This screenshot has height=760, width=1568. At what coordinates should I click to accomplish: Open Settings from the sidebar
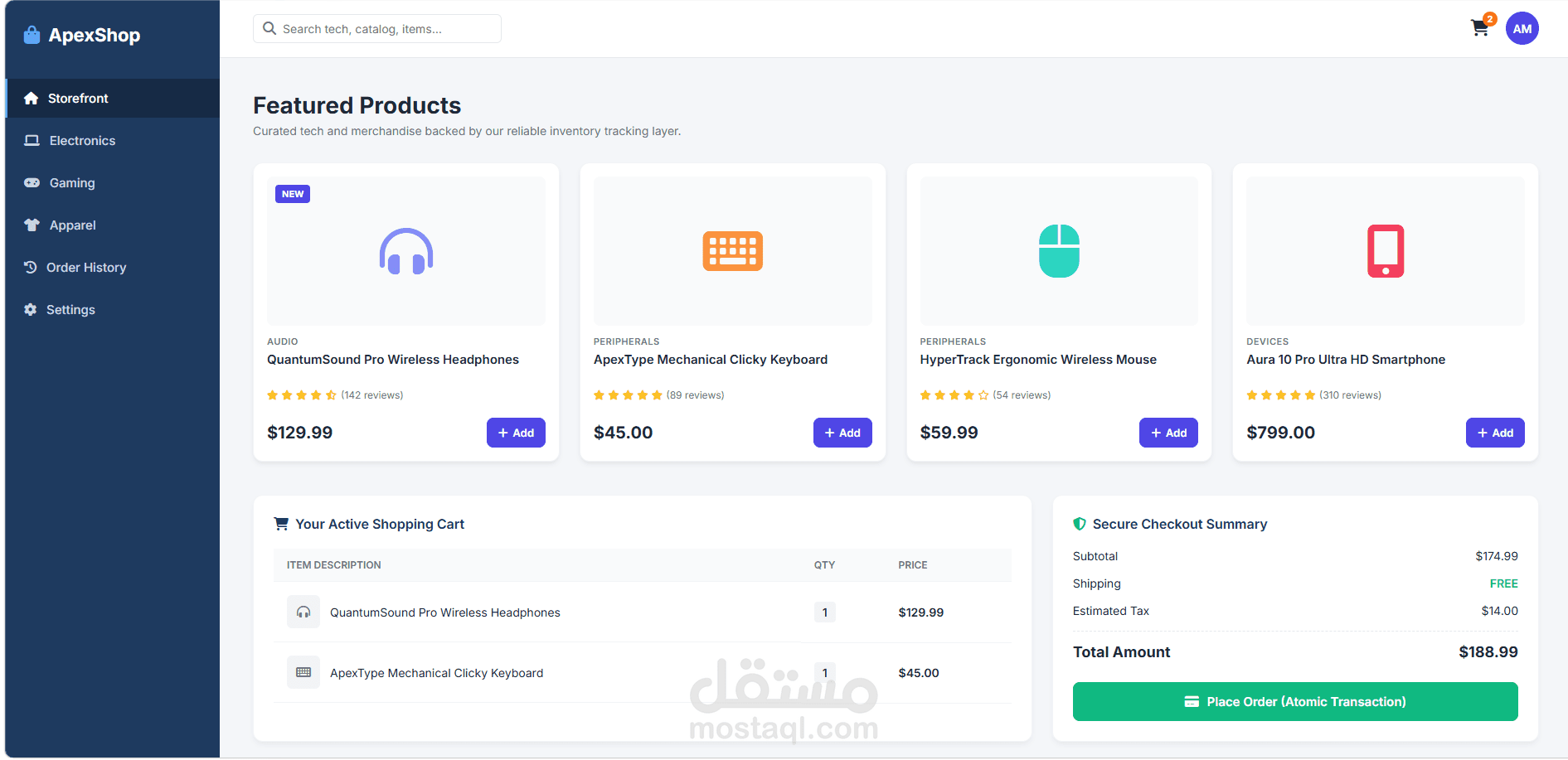pos(113,309)
